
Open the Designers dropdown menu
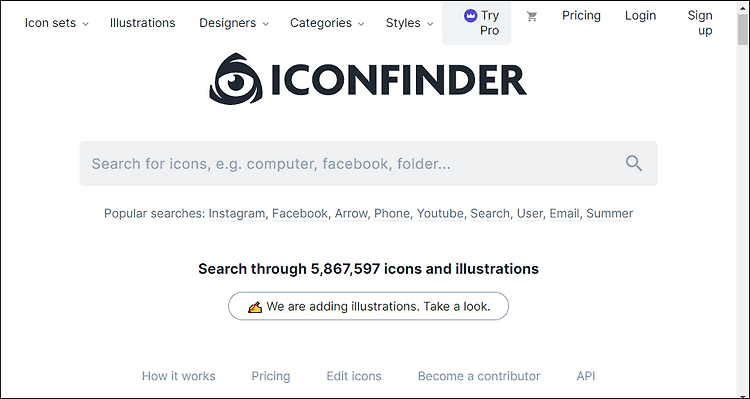click(x=234, y=23)
